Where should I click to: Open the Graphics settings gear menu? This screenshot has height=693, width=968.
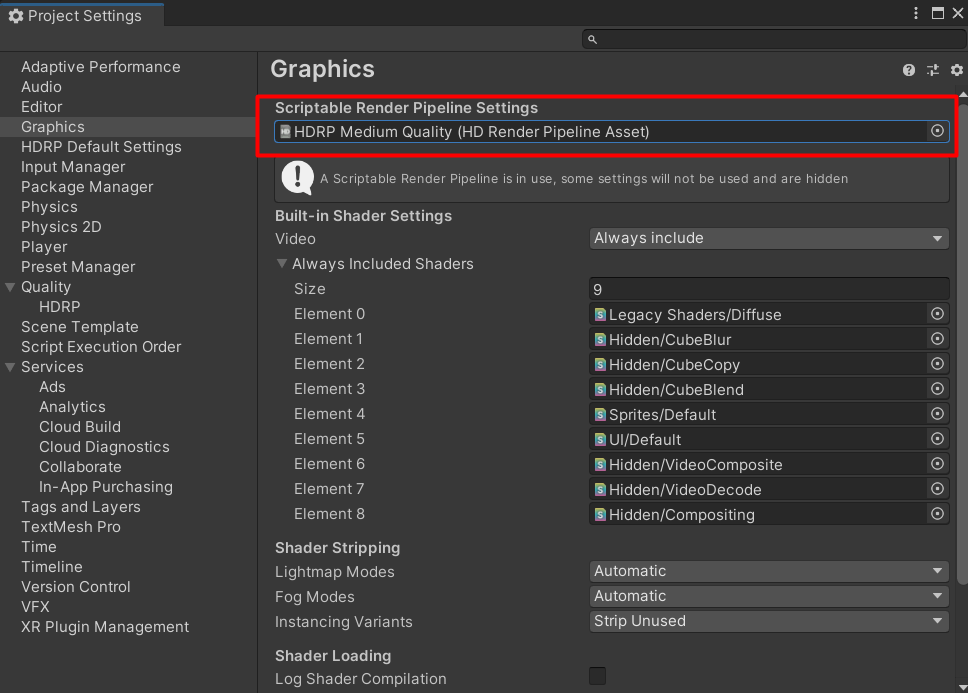pos(956,70)
